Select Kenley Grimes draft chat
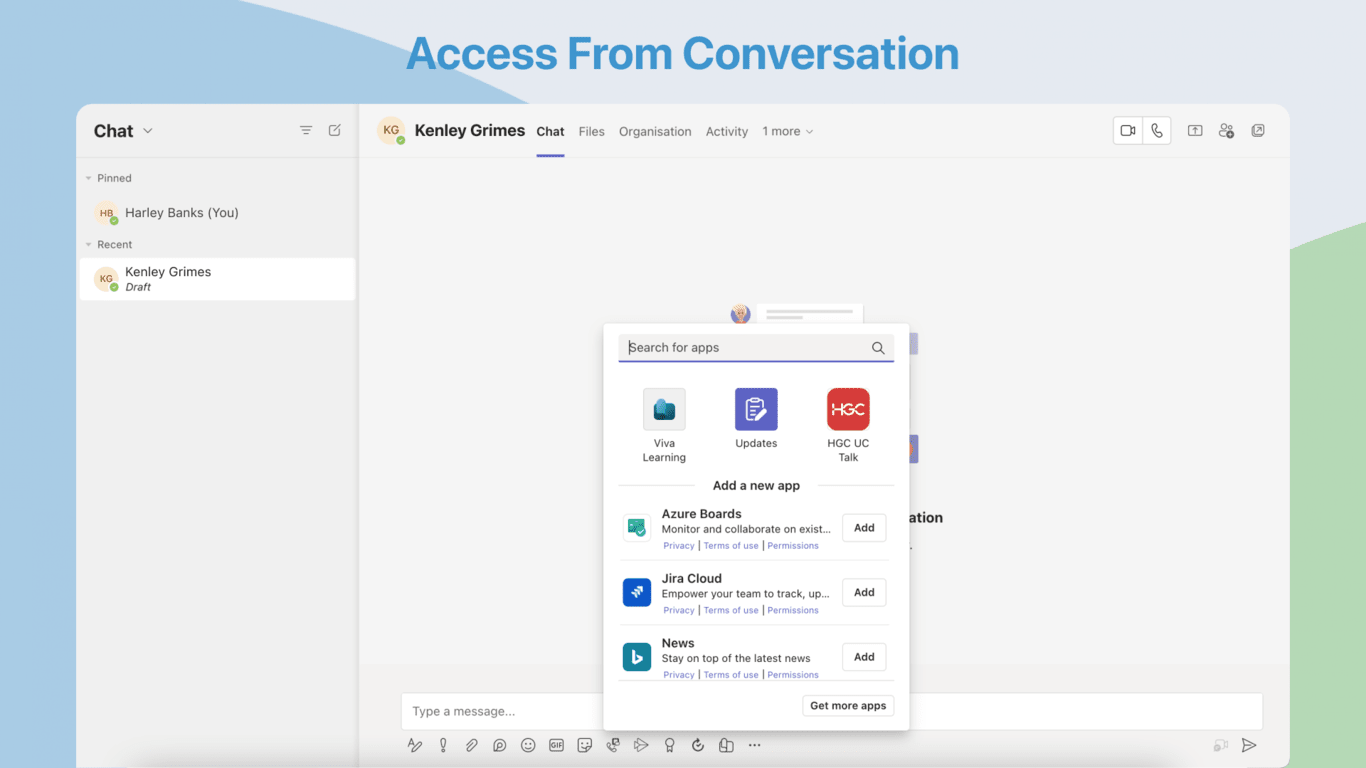The height and width of the screenshot is (768, 1366). pyautogui.click(x=217, y=279)
